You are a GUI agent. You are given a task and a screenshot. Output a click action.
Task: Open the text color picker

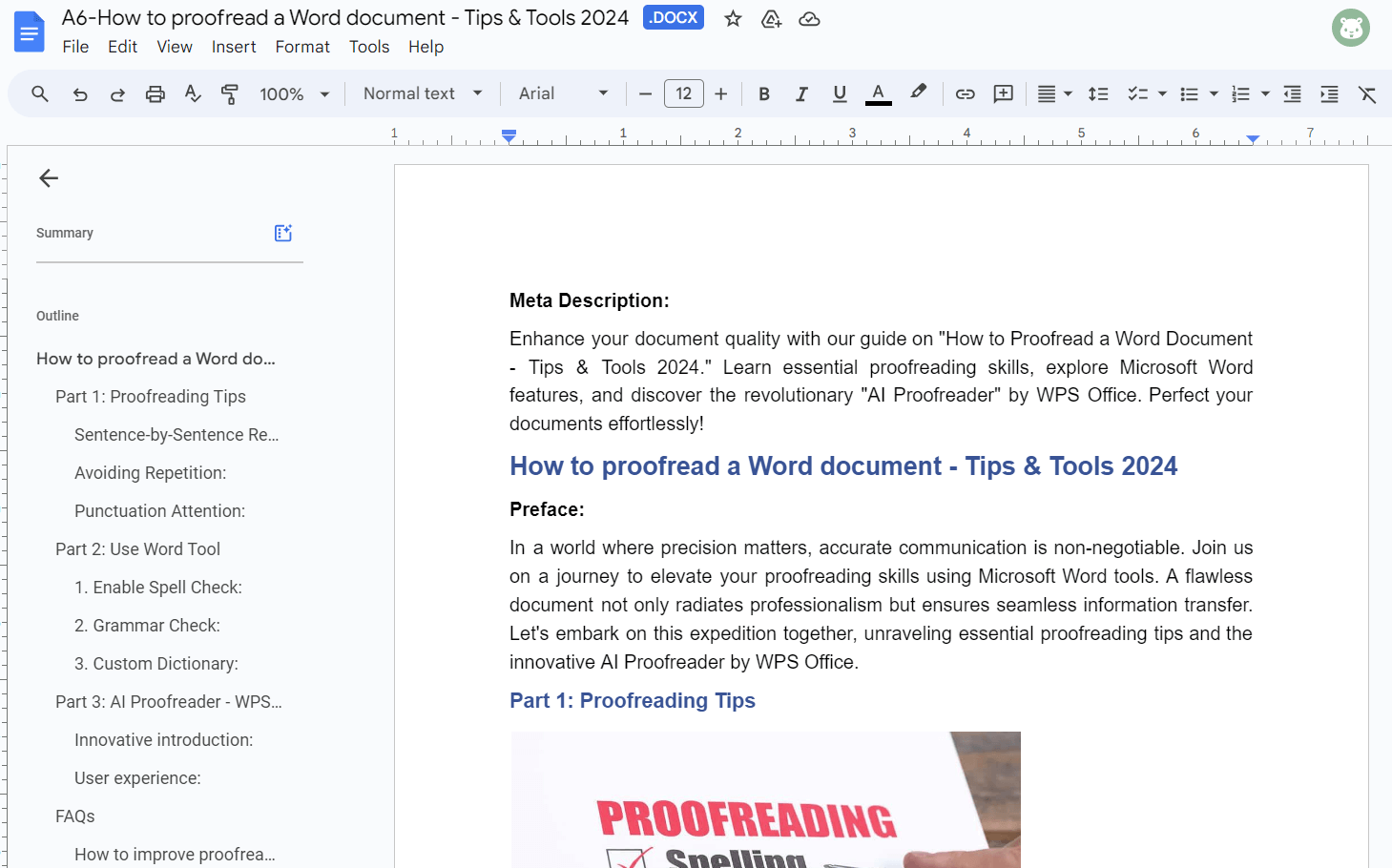coord(879,93)
